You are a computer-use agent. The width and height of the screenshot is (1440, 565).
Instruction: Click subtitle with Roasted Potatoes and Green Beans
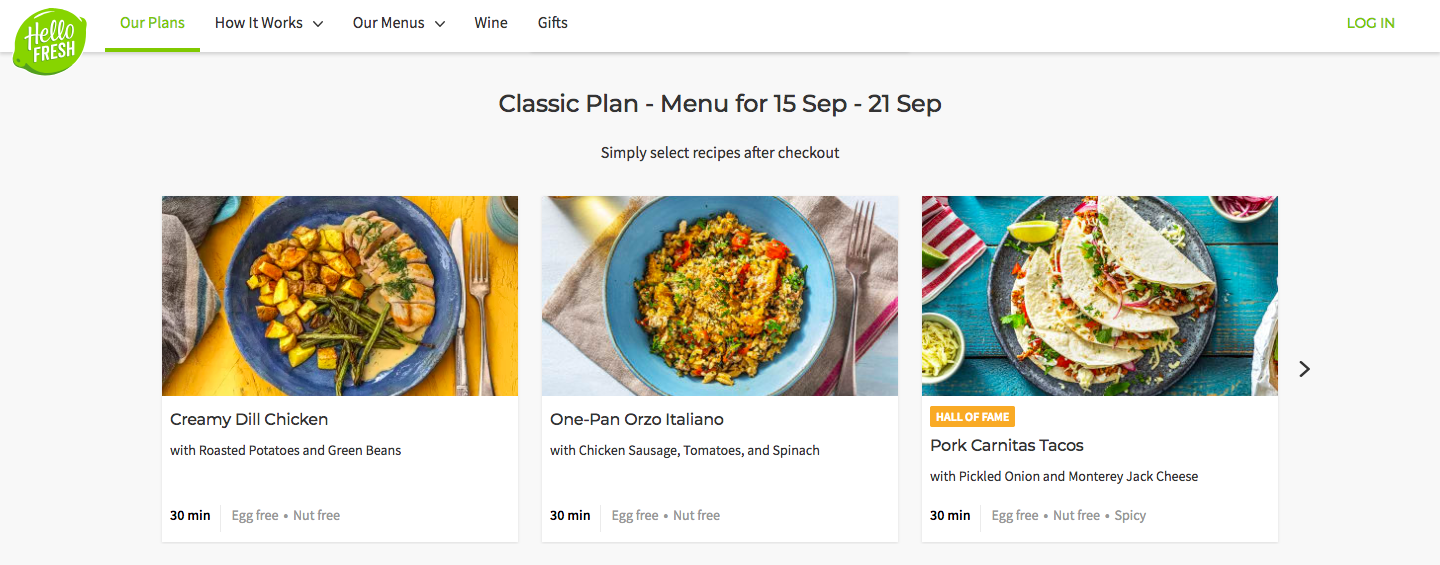(286, 451)
